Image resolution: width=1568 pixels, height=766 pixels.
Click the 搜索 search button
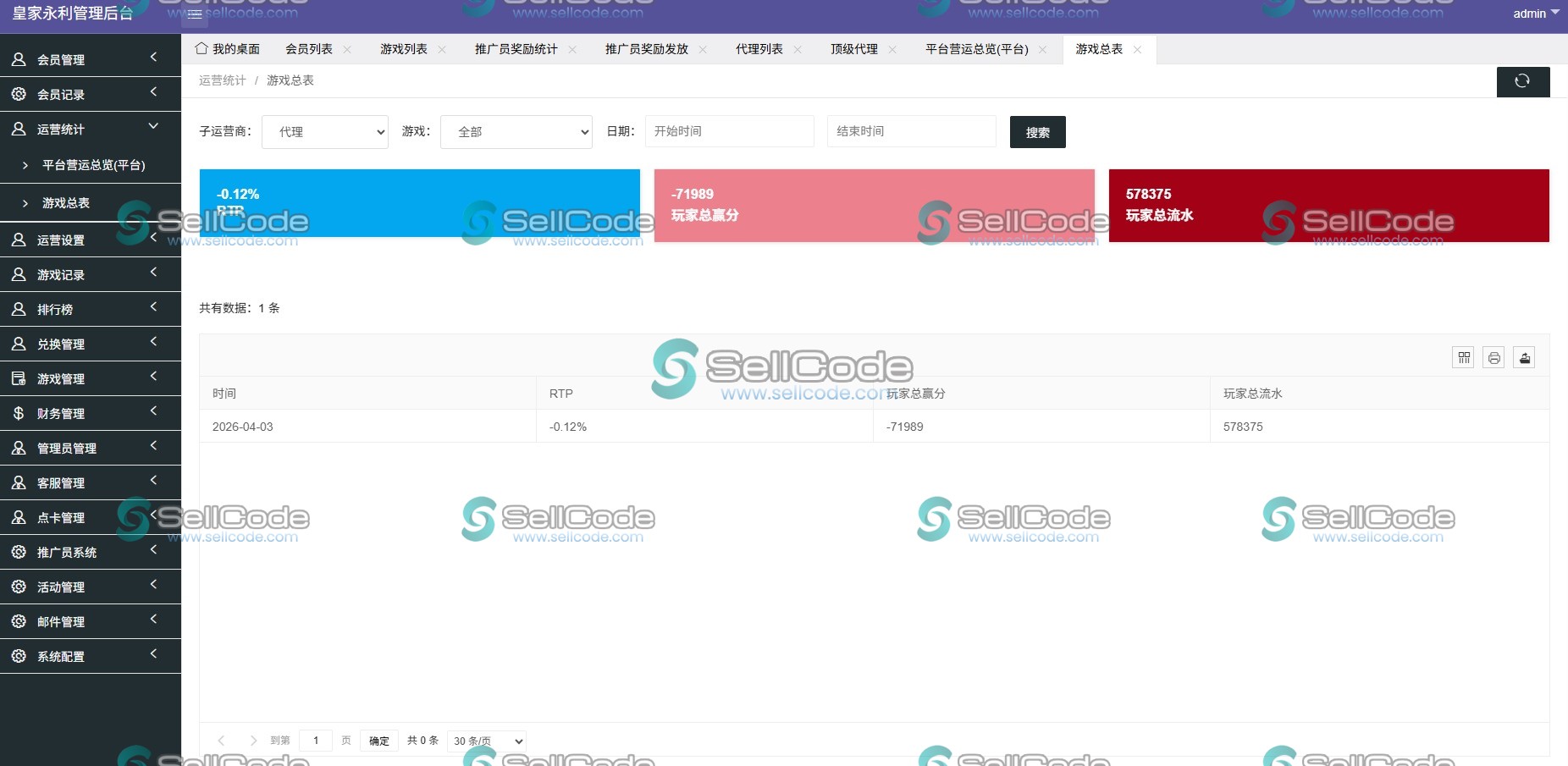point(1037,132)
